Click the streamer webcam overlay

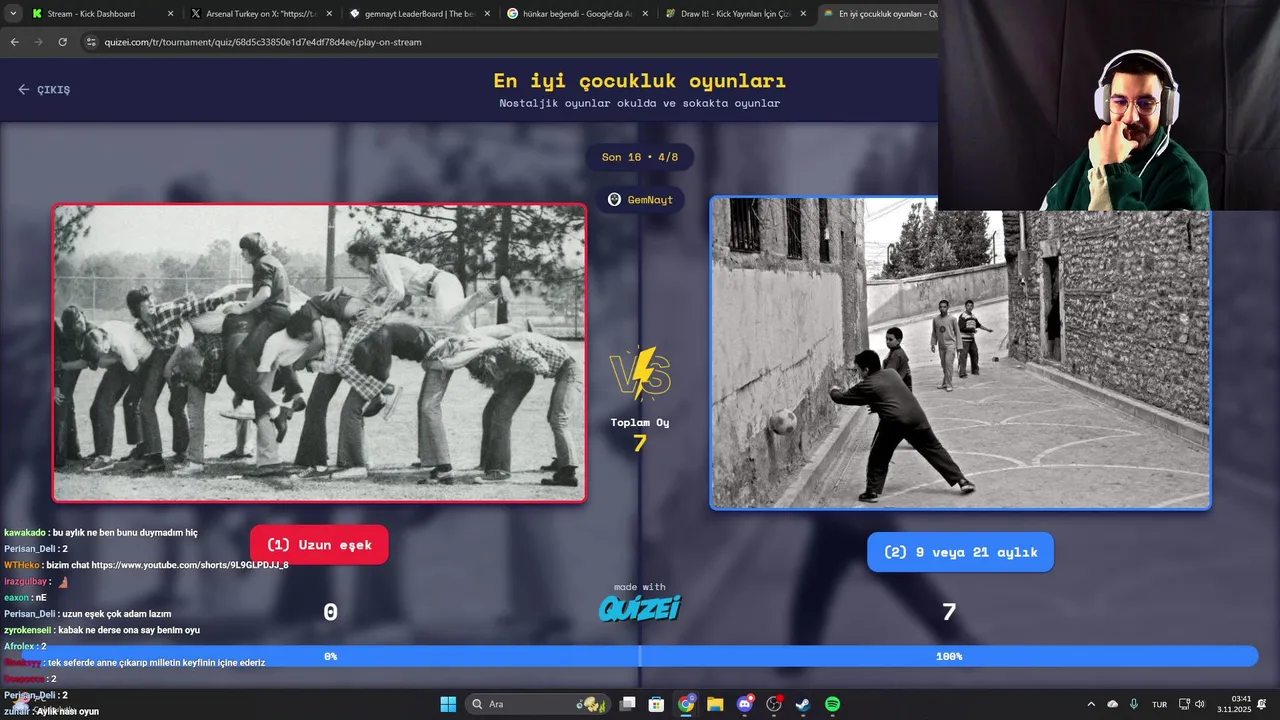[1109, 105]
